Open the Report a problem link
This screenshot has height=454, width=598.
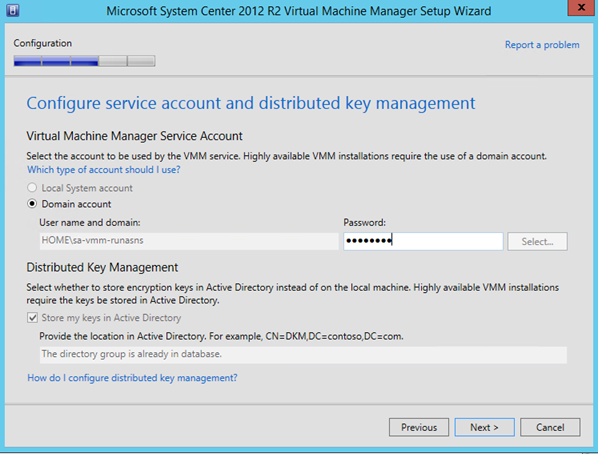point(542,45)
